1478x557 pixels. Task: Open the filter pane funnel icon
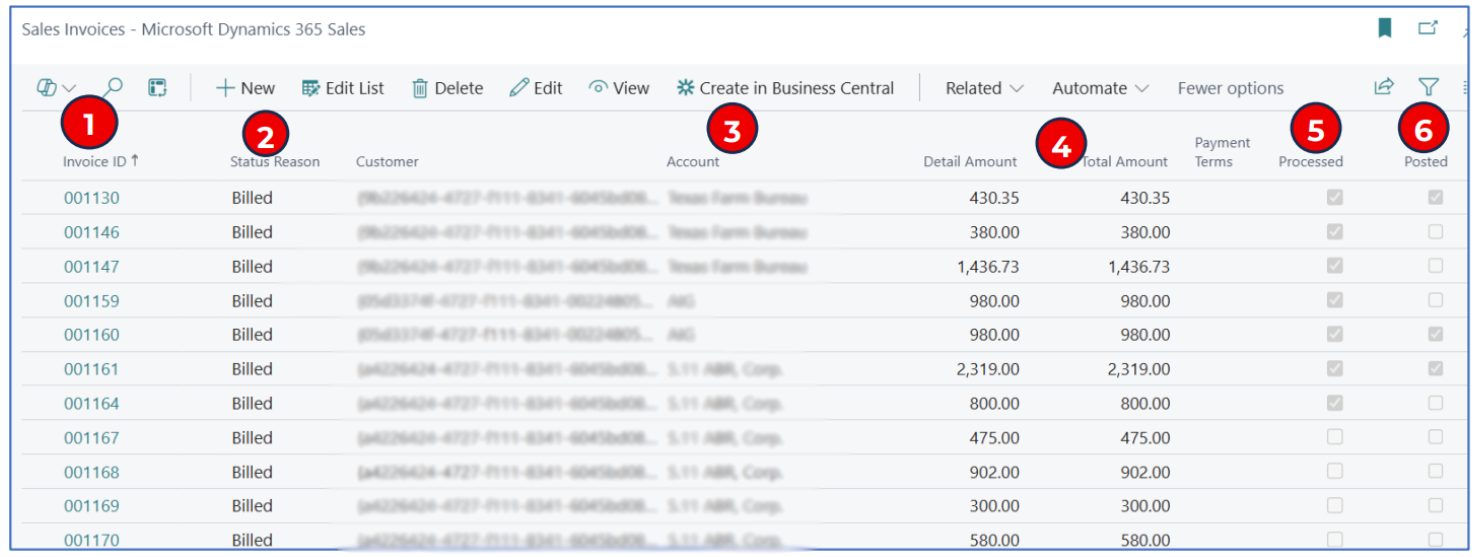pyautogui.click(x=1428, y=87)
